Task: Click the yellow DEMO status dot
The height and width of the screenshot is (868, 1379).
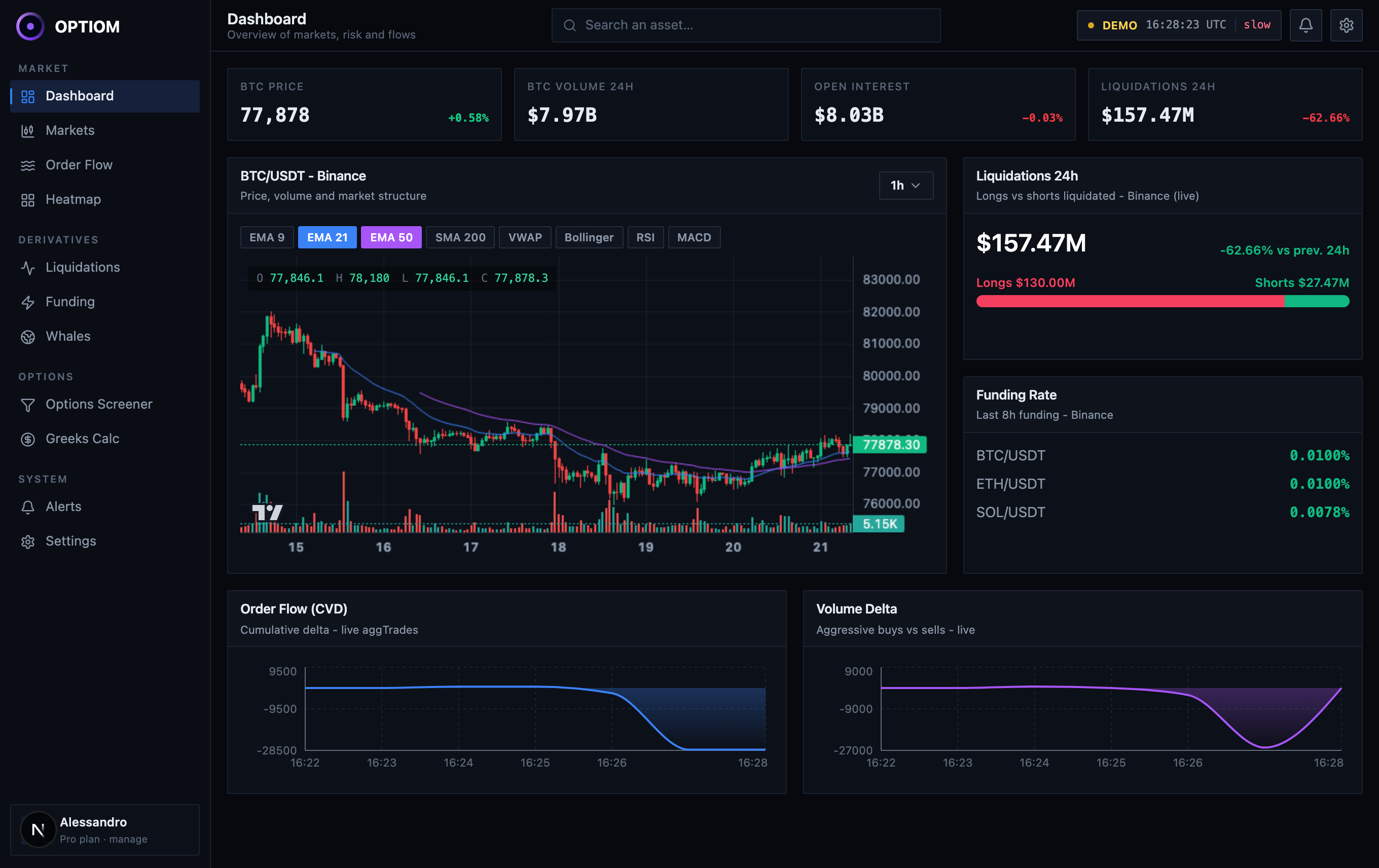Action: coord(1091,25)
